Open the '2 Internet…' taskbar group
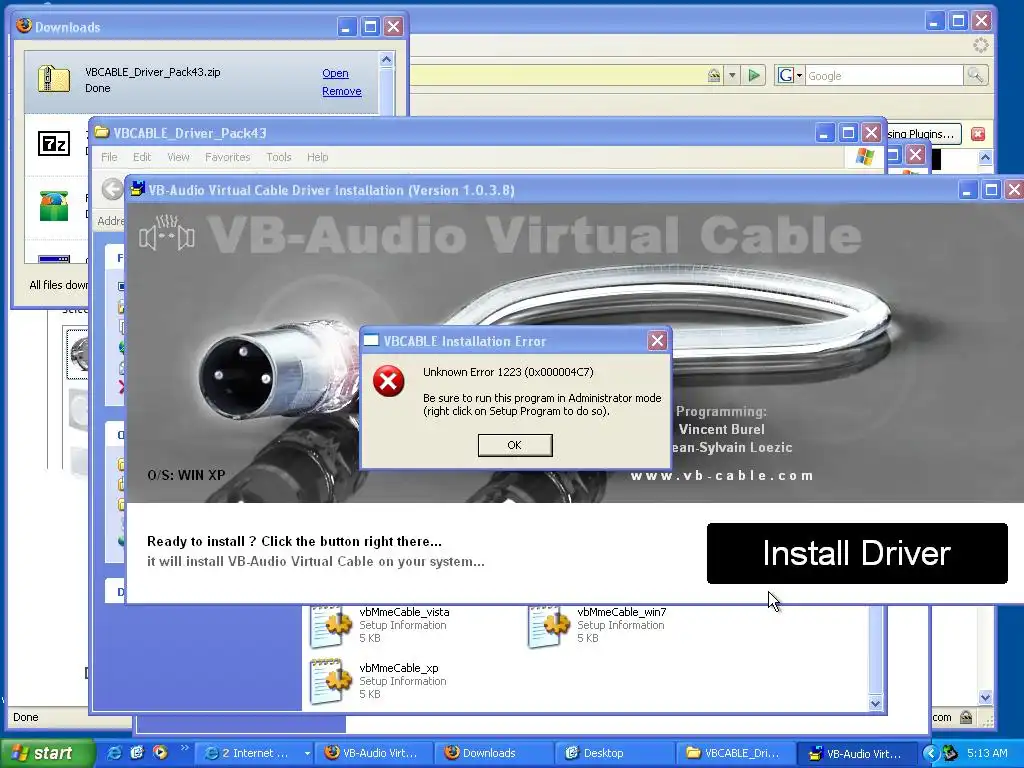The height and width of the screenshot is (768, 1024). (x=255, y=753)
